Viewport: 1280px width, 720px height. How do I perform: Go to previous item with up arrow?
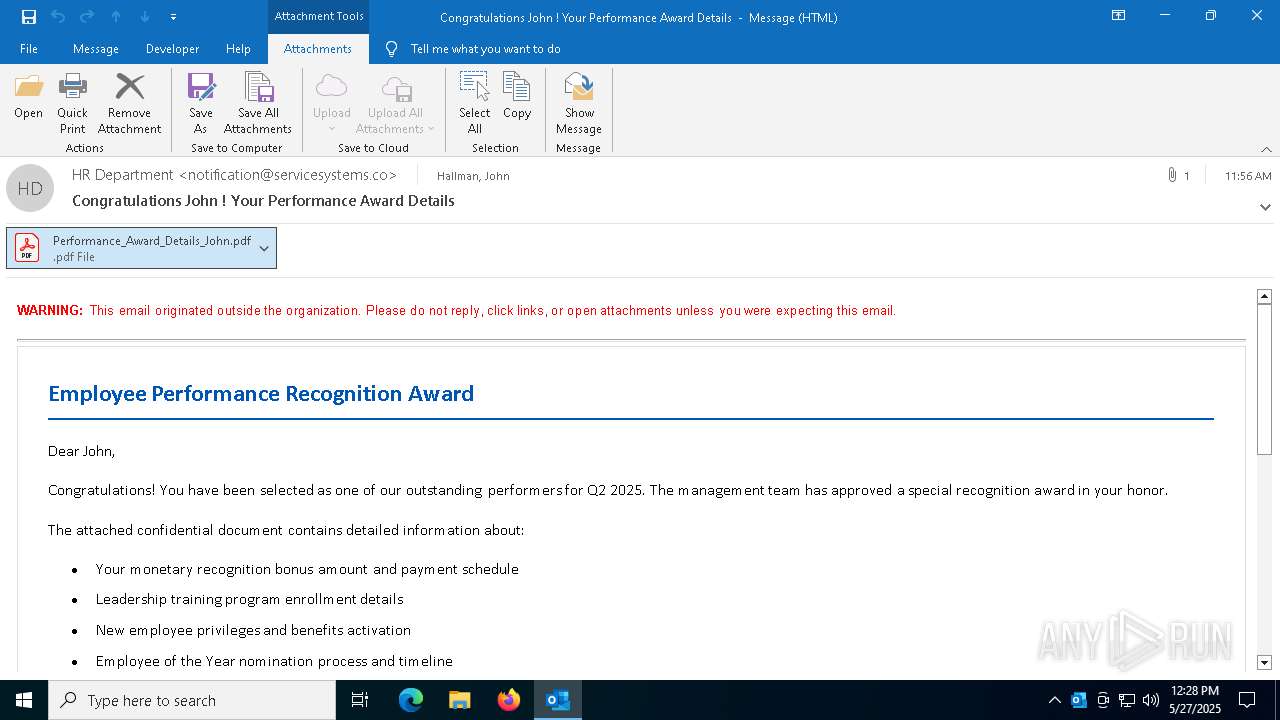[x=116, y=16]
